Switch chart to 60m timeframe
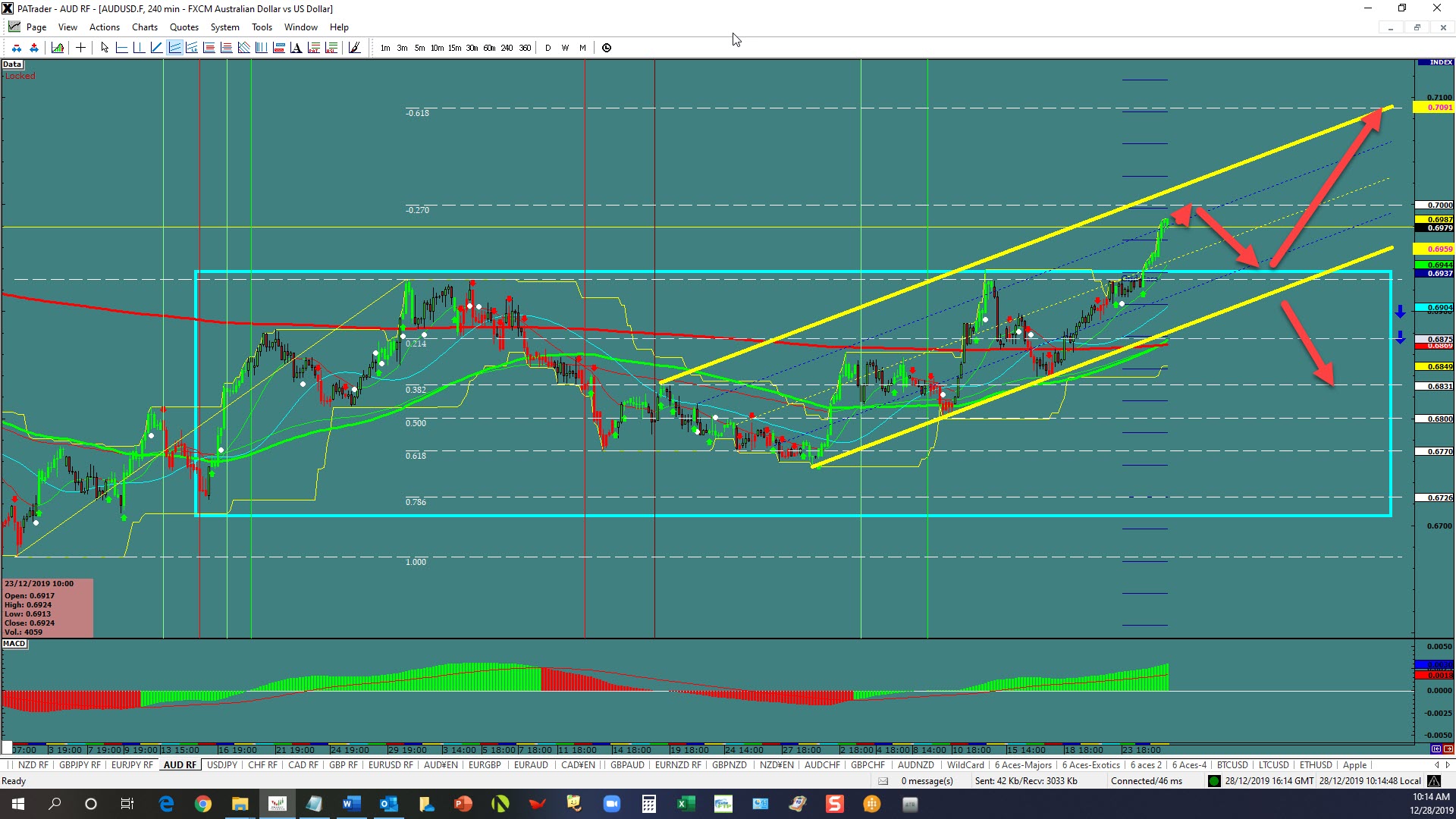Viewport: 1456px width, 819px height. tap(489, 48)
